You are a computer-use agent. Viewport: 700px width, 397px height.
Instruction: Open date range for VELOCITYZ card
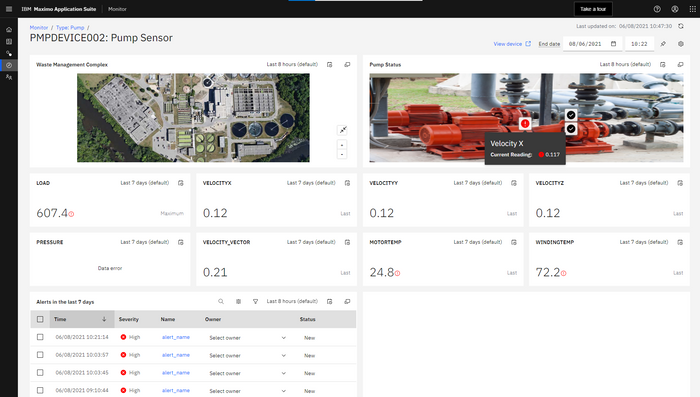click(680, 183)
